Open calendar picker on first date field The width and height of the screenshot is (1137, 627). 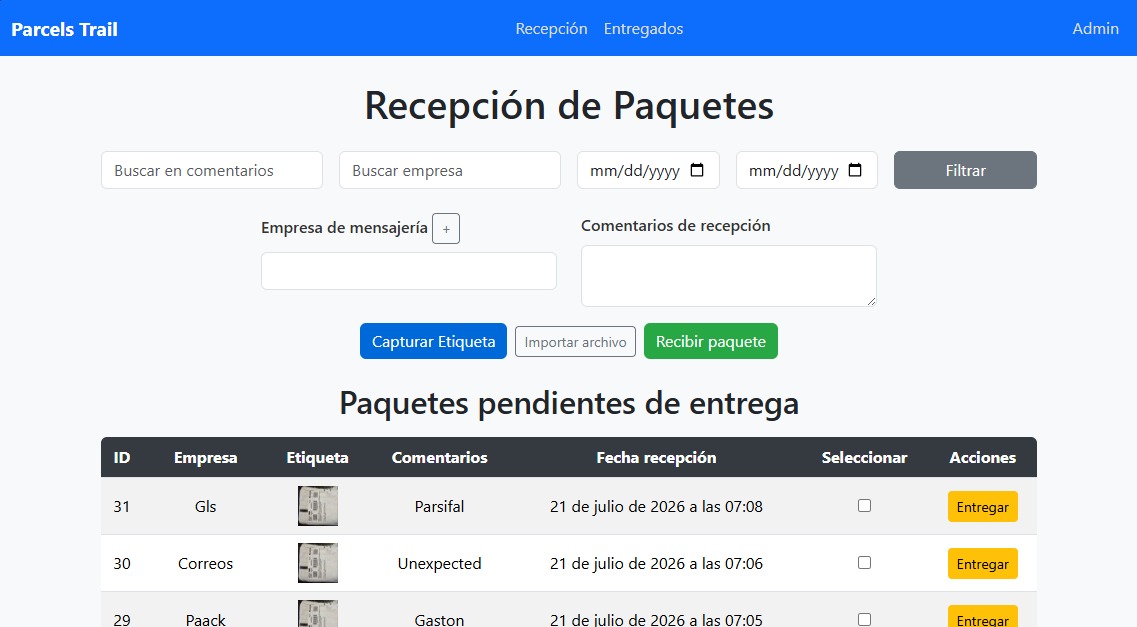[x=697, y=170]
